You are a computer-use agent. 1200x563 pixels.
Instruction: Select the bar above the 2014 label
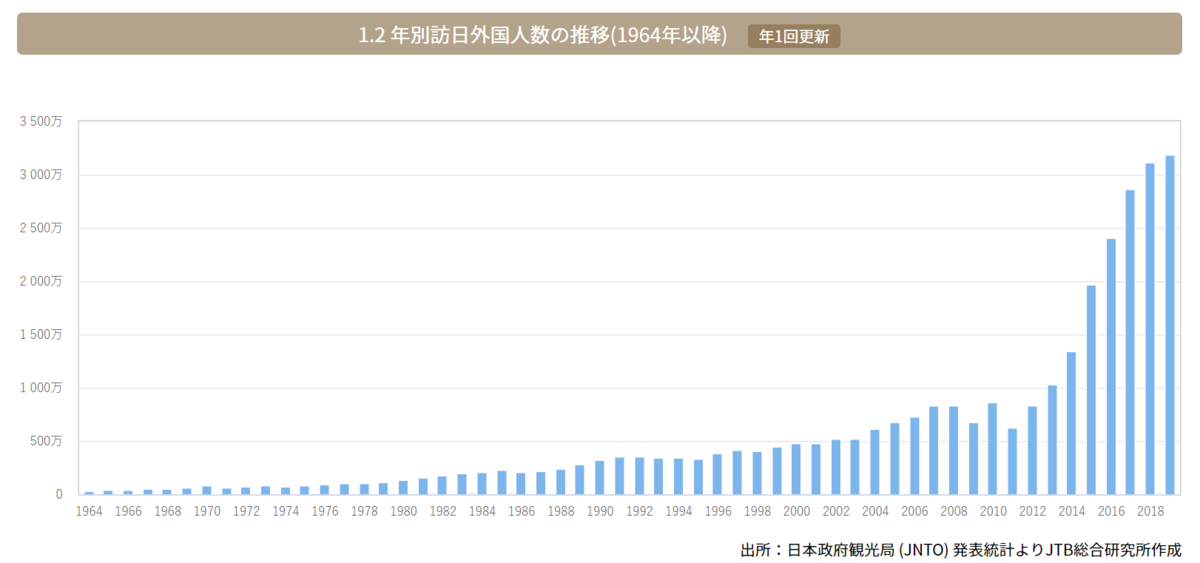tap(1071, 423)
